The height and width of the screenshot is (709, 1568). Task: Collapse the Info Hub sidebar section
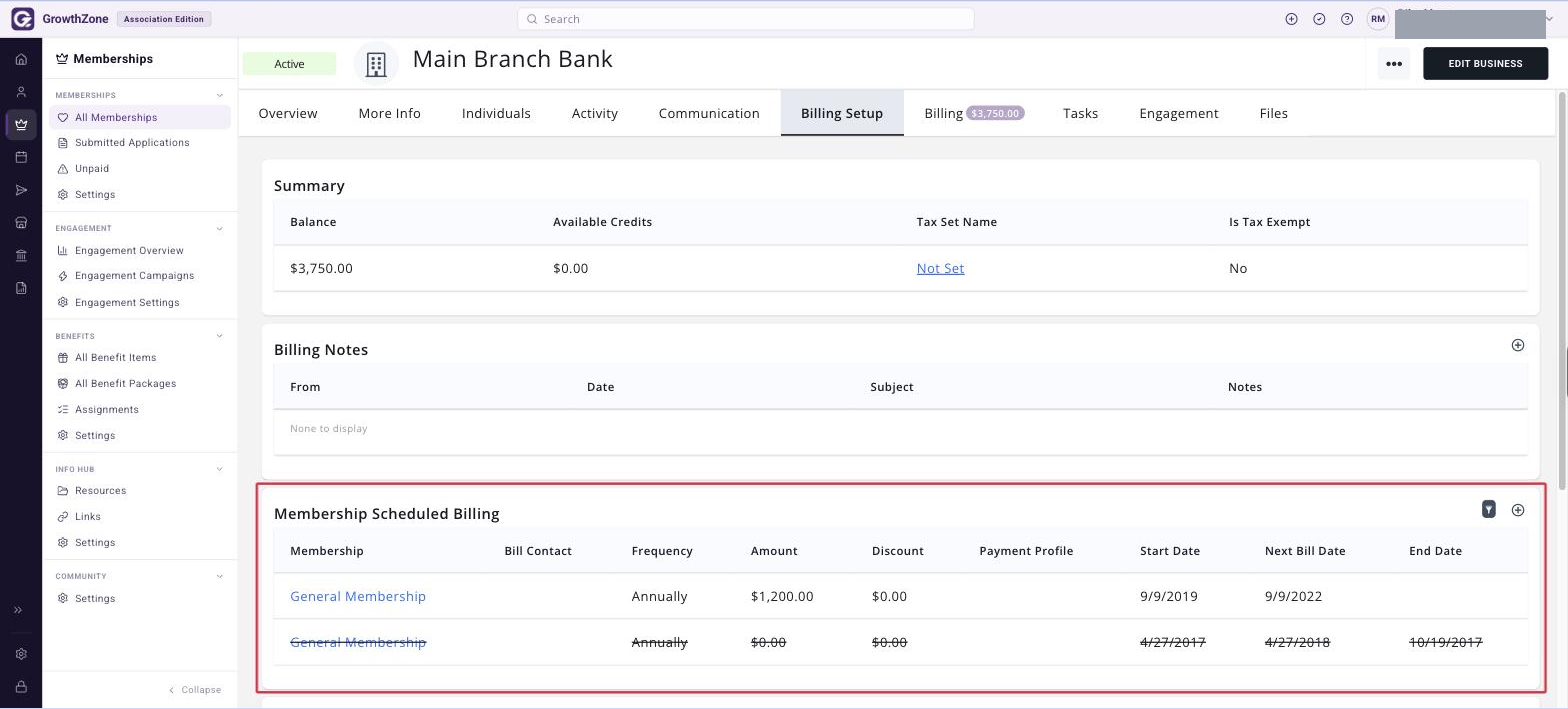[220, 469]
